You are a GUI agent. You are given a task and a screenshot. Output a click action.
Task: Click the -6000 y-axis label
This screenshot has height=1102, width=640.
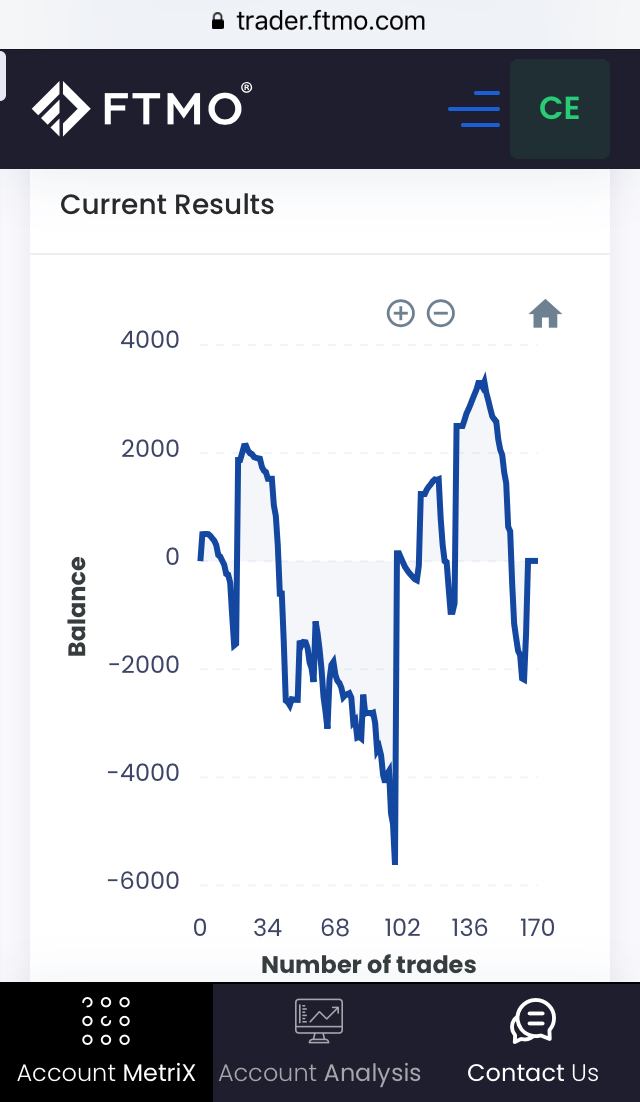point(144,881)
